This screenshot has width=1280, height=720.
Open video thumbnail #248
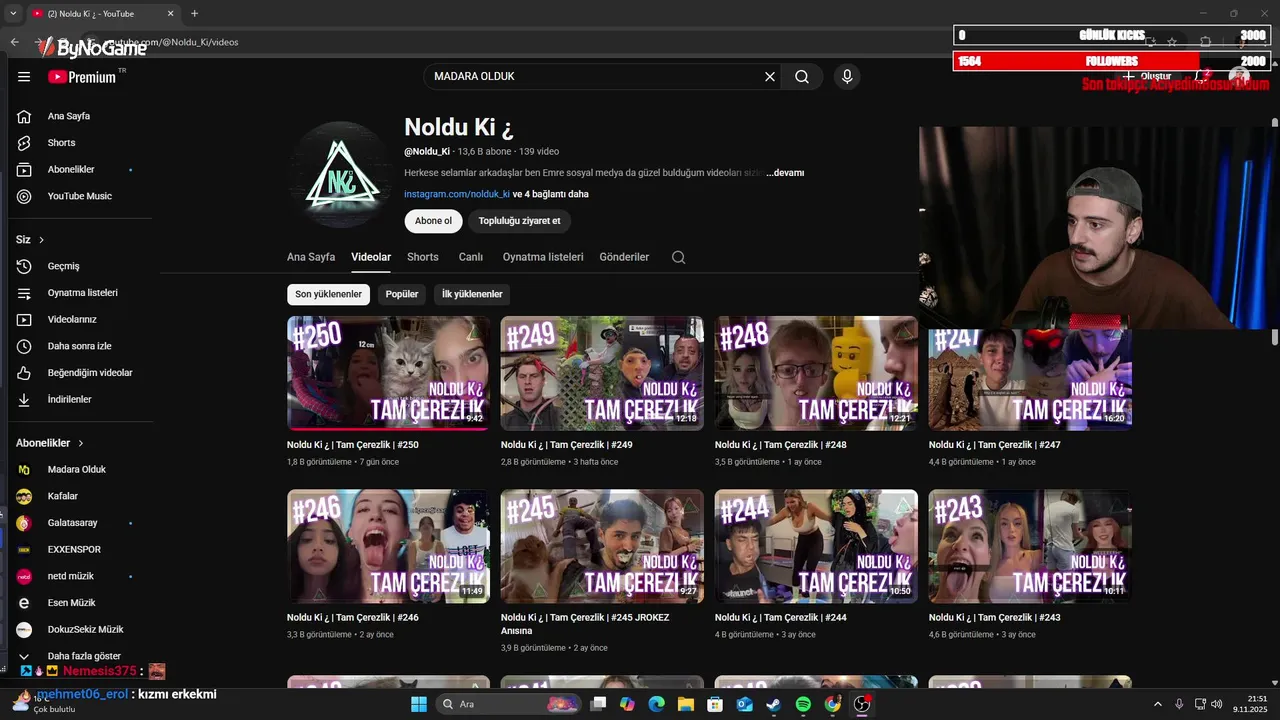coord(816,373)
